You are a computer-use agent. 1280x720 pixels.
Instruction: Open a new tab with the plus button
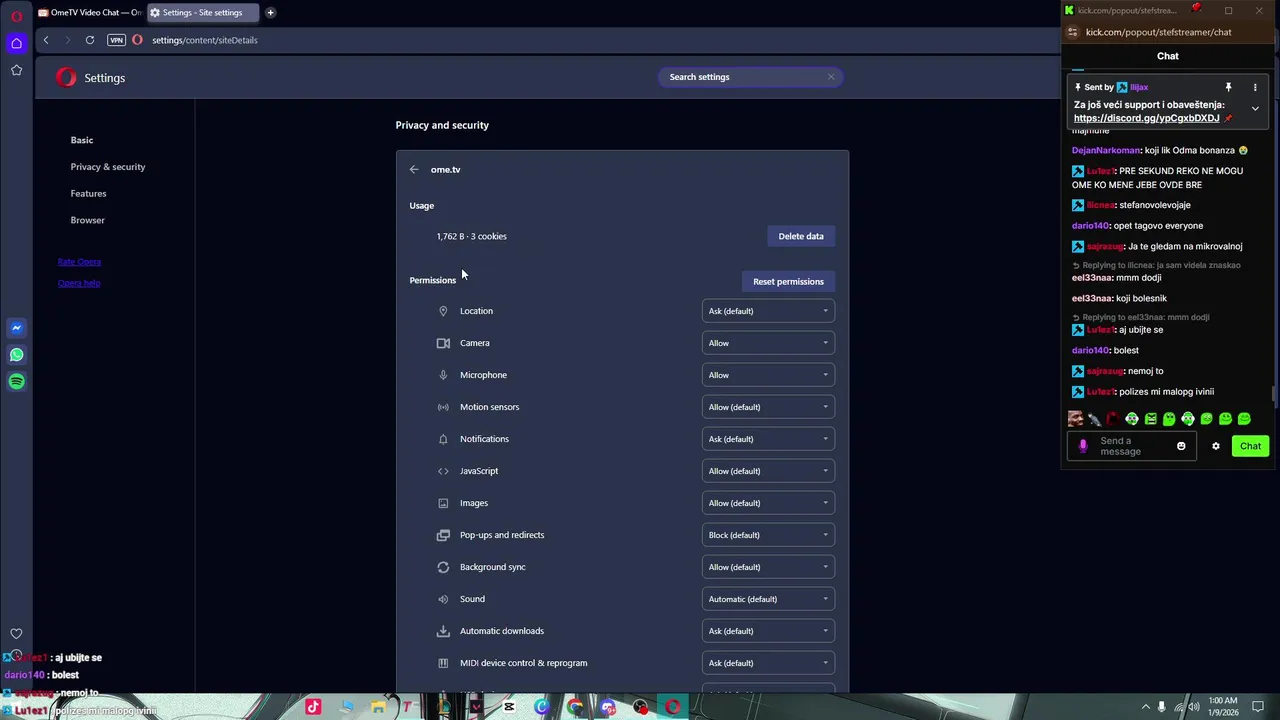pyautogui.click(x=270, y=13)
